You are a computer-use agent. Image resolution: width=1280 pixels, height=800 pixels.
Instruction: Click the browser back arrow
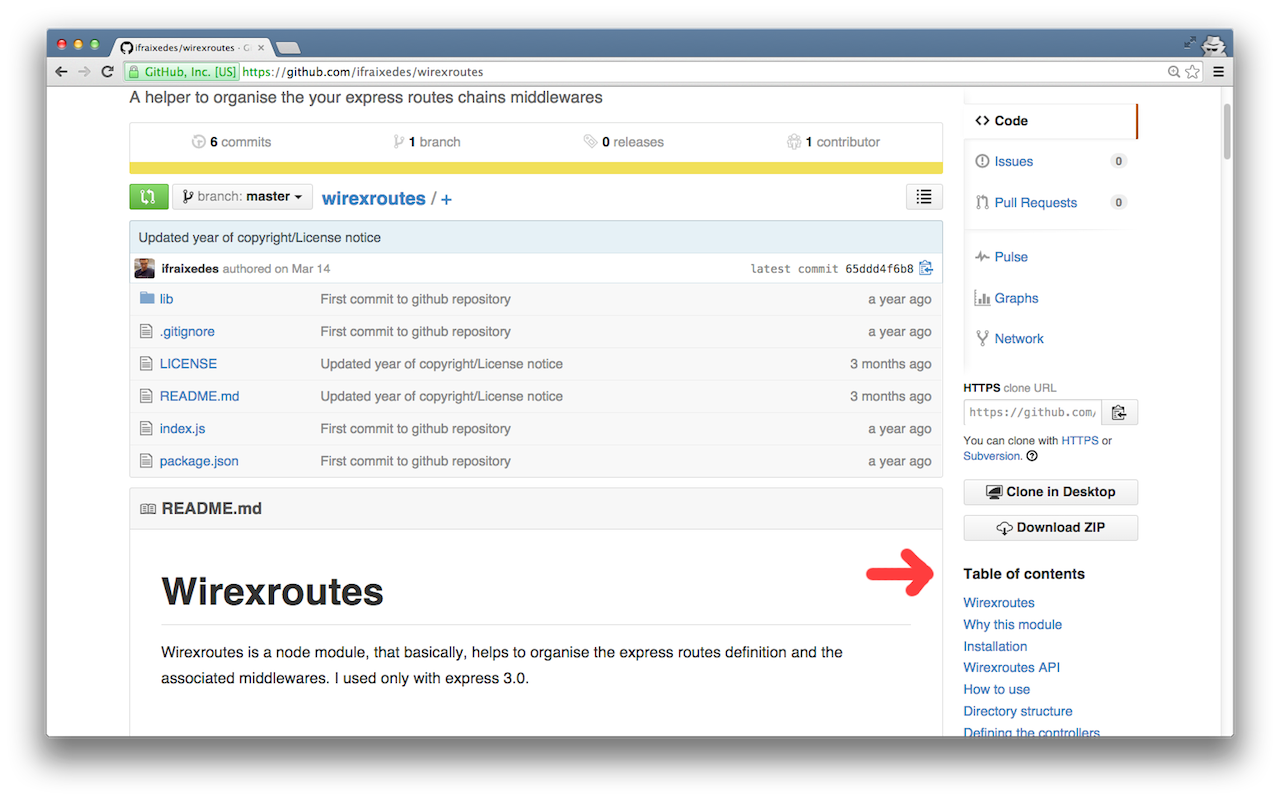[62, 72]
